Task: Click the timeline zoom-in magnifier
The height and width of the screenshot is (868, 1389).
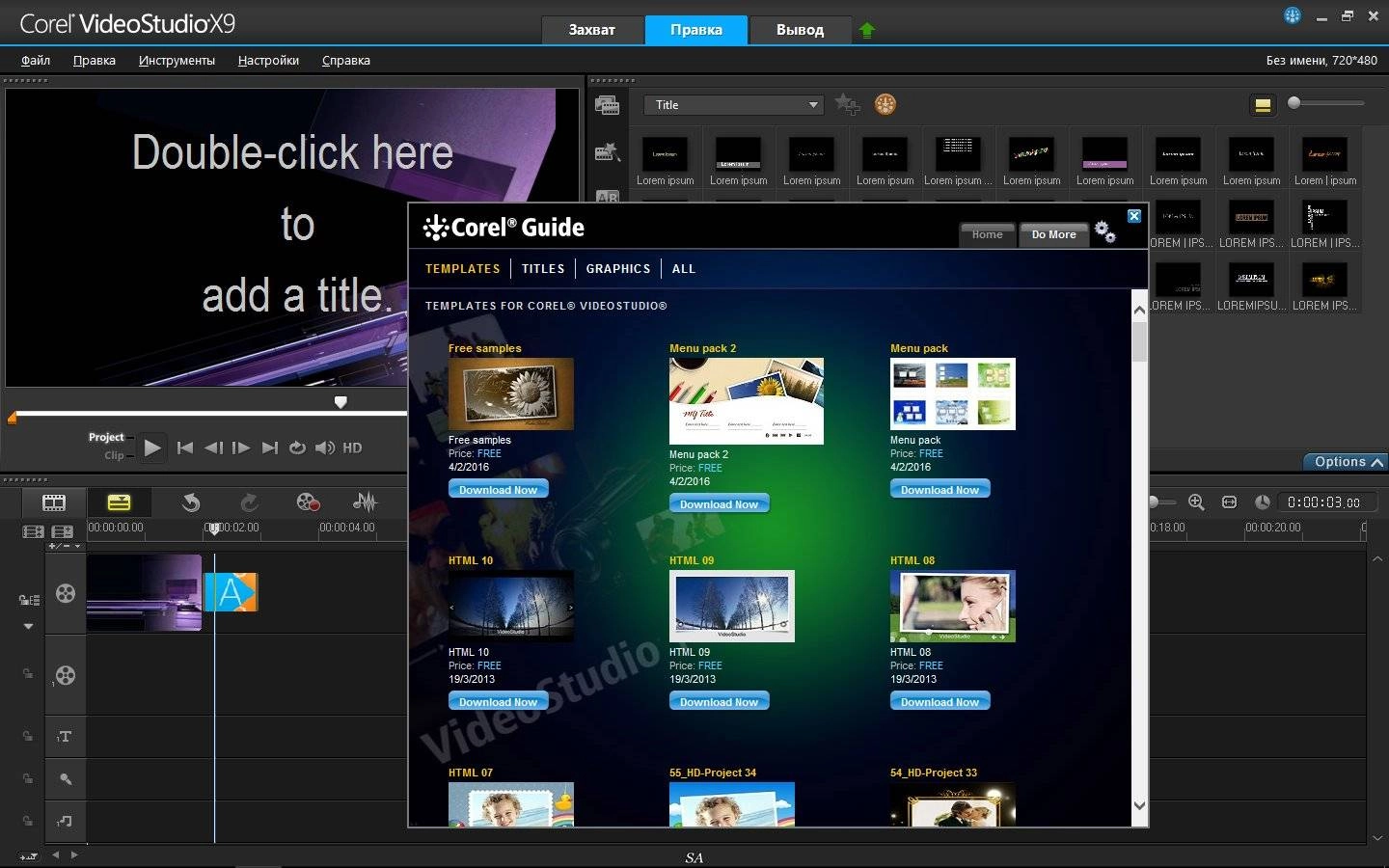Action: click(1196, 502)
